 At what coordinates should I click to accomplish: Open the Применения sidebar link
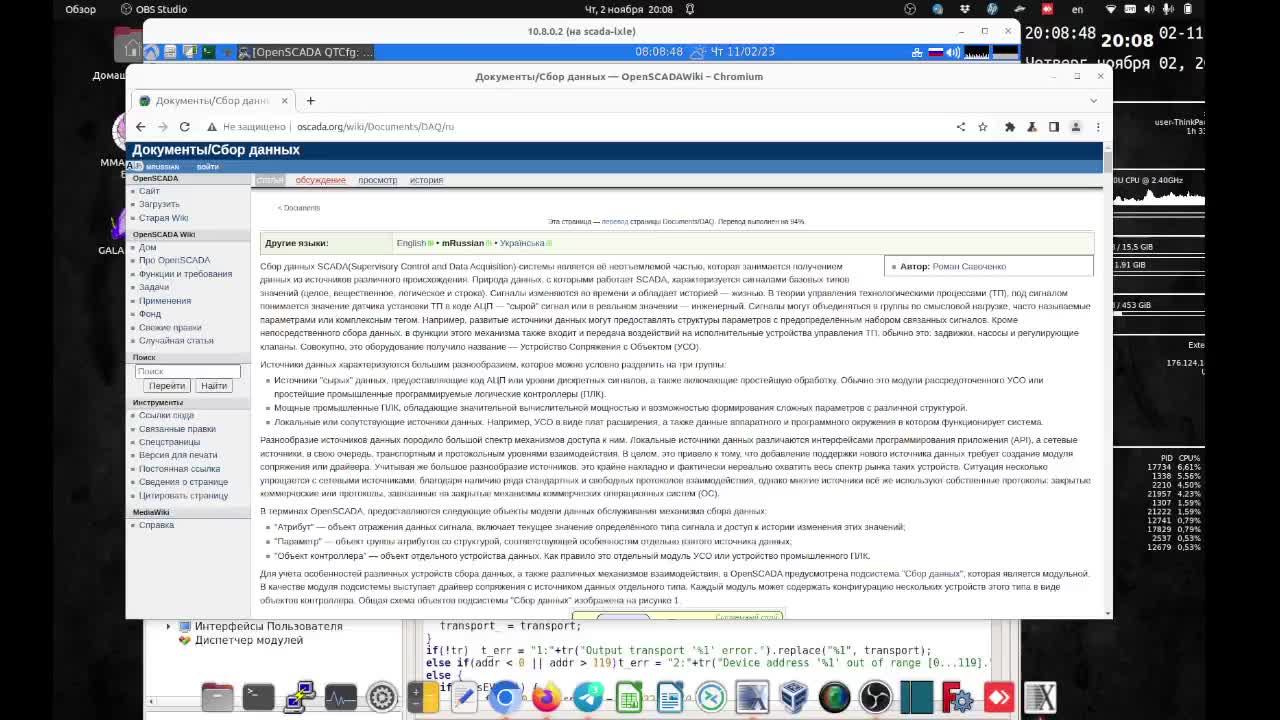(x=165, y=301)
